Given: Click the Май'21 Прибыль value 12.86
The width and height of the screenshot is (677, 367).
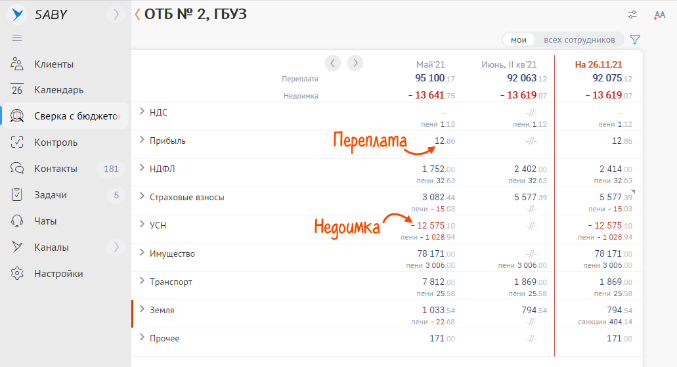Looking at the screenshot, I should tap(445, 141).
